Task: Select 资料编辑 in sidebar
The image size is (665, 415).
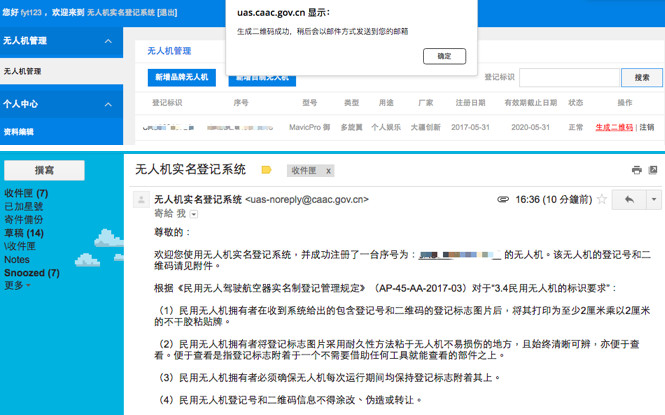Action: pyautogui.click(x=18, y=132)
